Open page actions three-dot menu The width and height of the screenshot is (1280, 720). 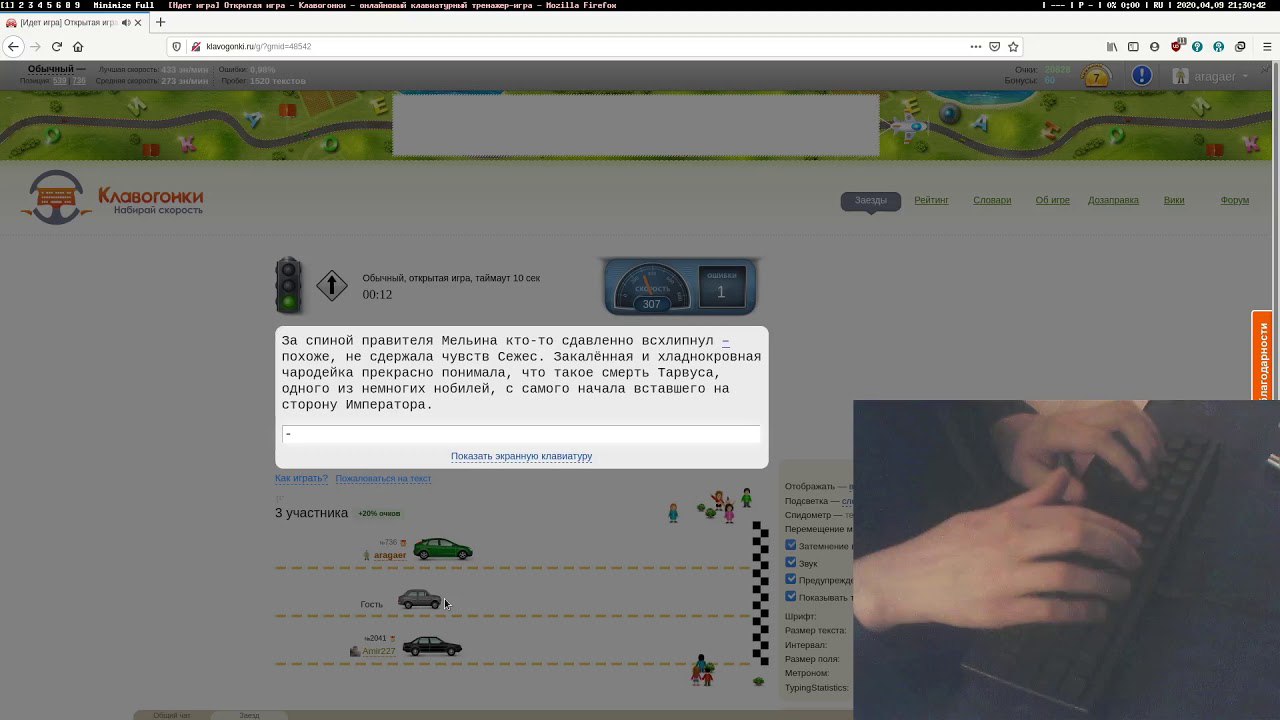tap(975, 46)
